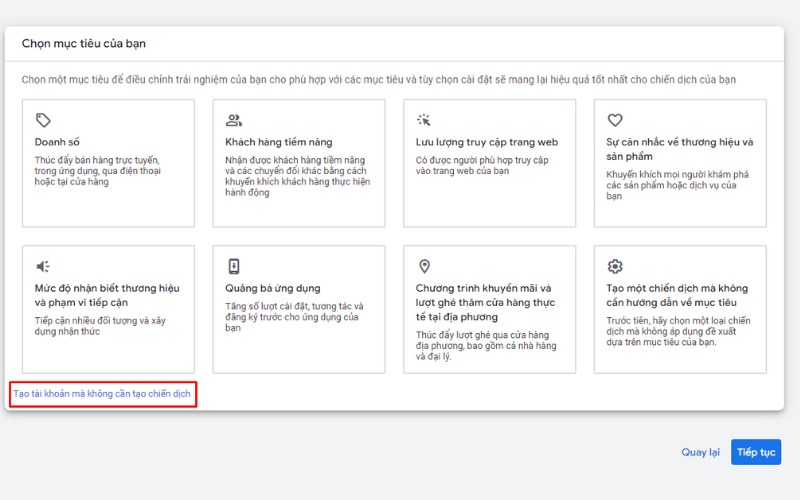Click the price tag icon for Doanh số

pyautogui.click(x=43, y=120)
